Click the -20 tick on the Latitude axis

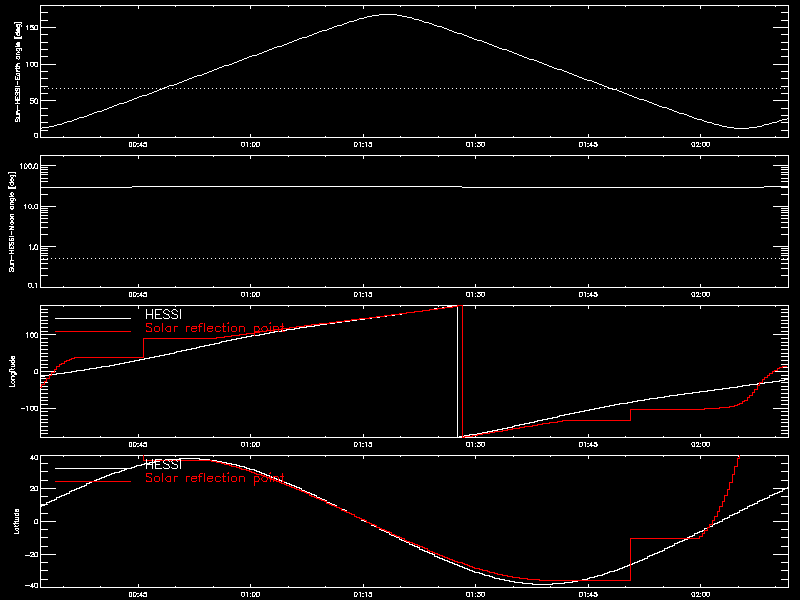click(32, 554)
